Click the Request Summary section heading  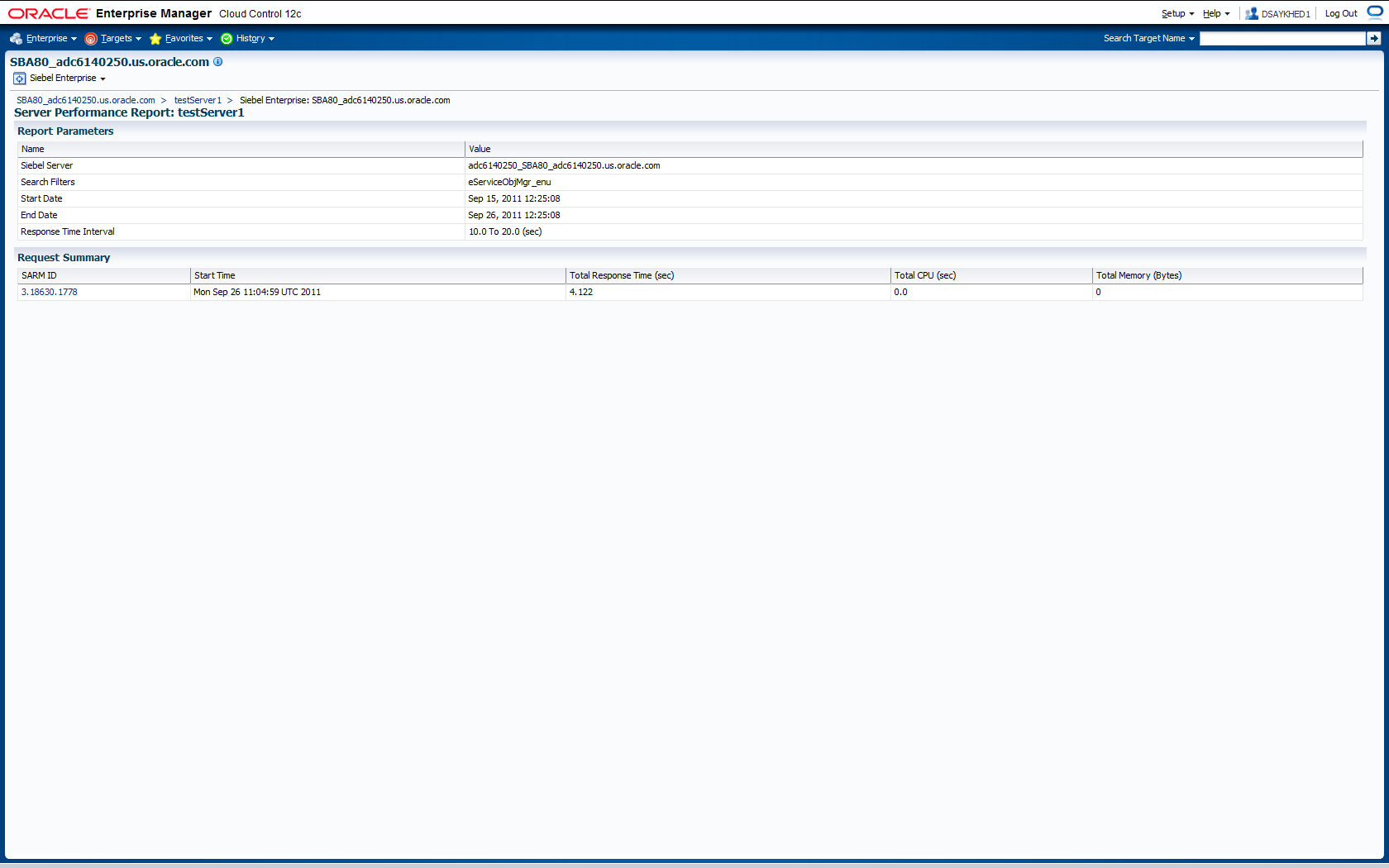(x=64, y=258)
